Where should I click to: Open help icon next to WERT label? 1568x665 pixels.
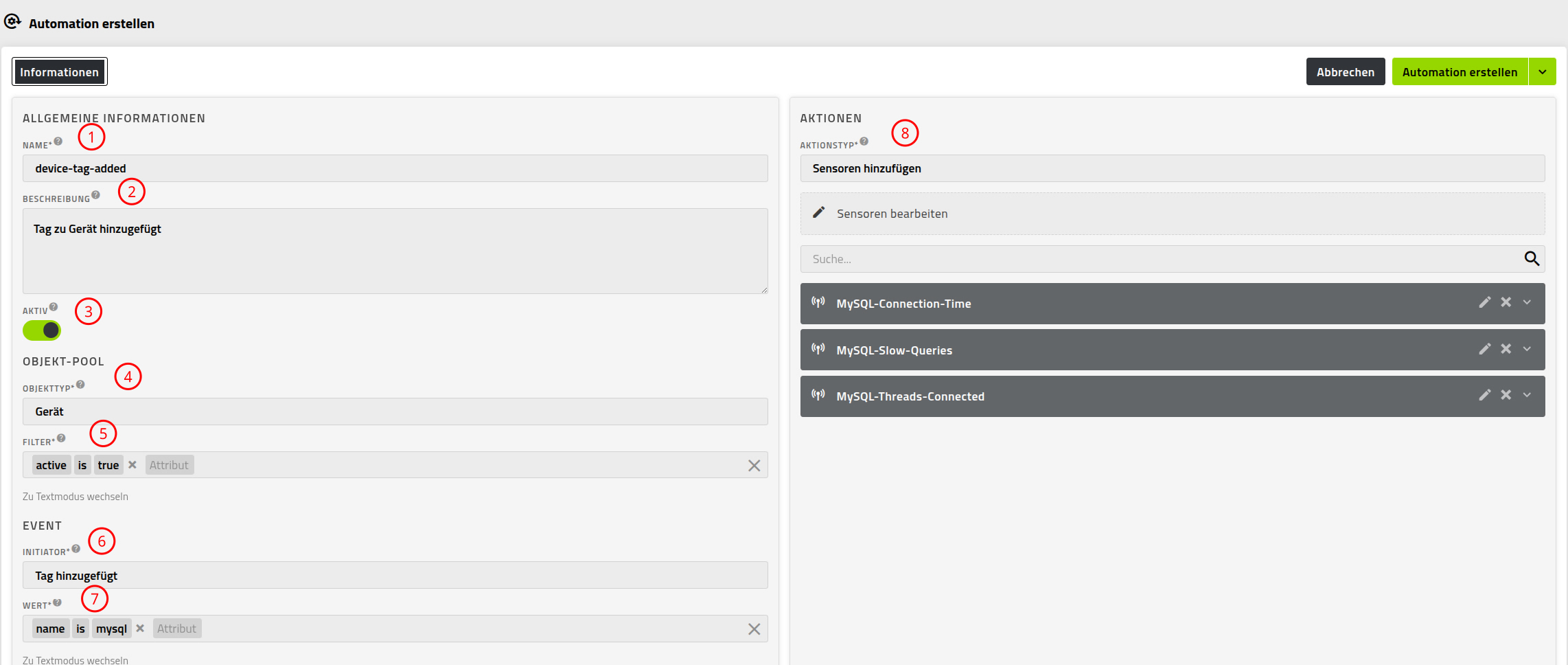(x=58, y=602)
